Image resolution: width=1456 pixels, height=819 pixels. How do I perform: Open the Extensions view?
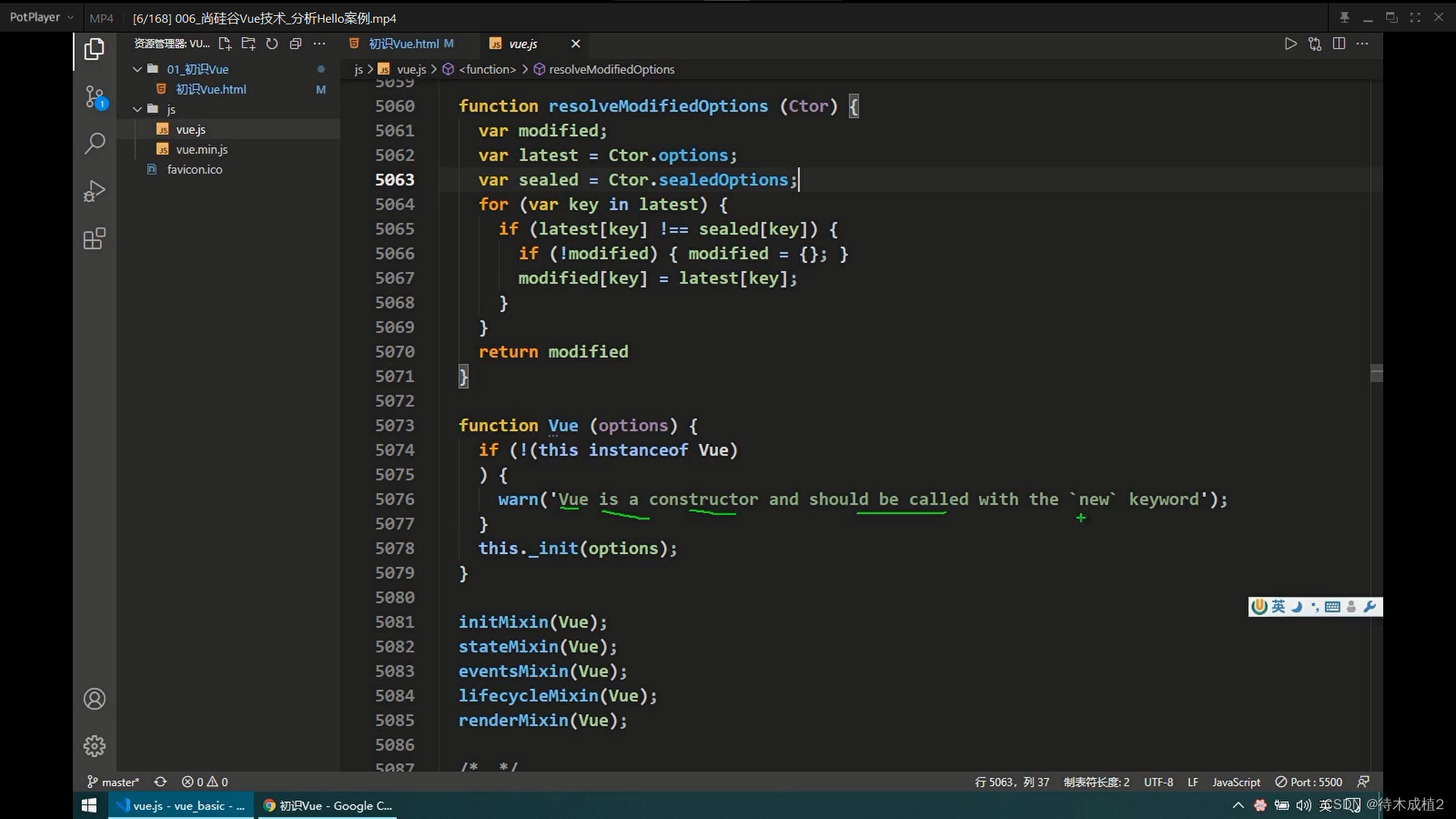[94, 239]
